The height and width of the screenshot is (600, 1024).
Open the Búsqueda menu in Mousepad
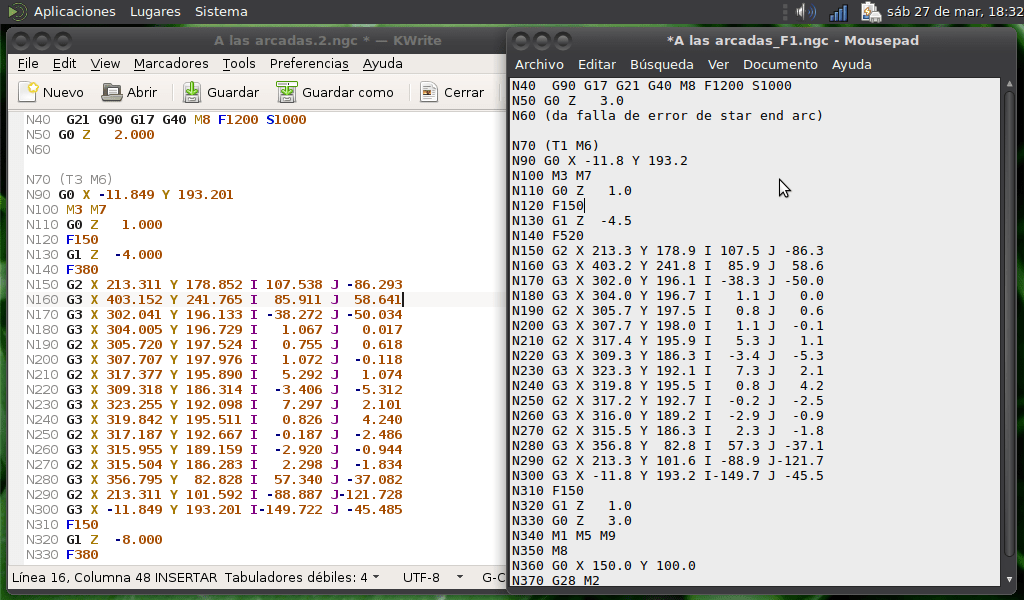[663, 64]
